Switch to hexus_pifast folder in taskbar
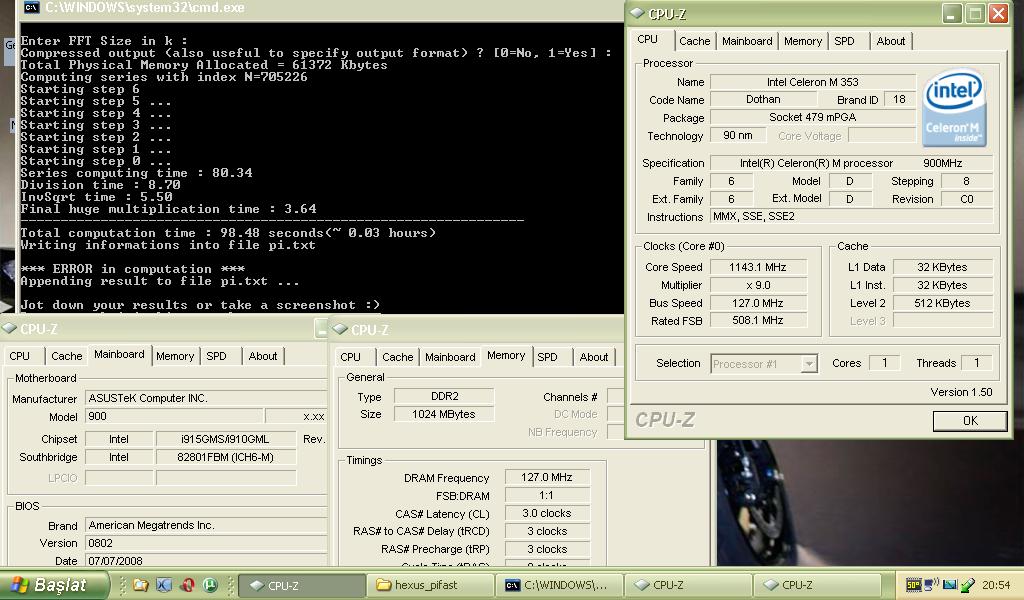Image resolution: width=1024 pixels, height=600 pixels. click(431, 585)
